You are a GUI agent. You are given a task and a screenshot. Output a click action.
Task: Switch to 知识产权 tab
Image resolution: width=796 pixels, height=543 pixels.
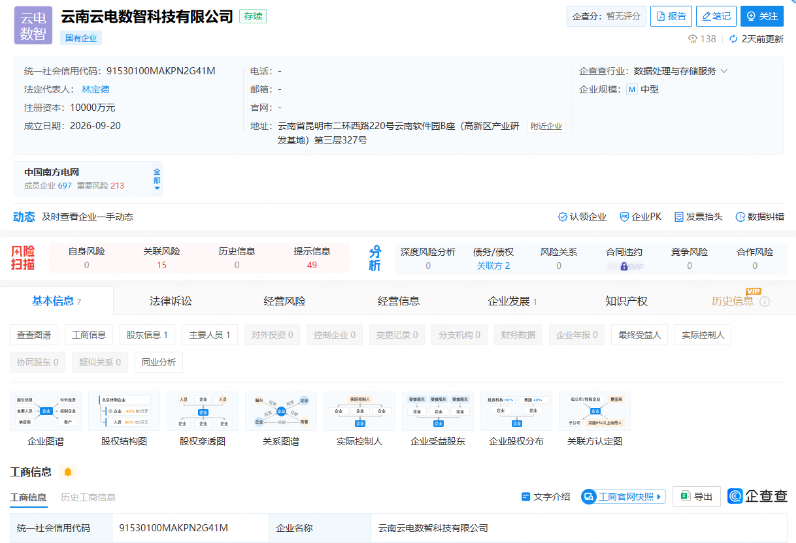pyautogui.click(x=626, y=301)
